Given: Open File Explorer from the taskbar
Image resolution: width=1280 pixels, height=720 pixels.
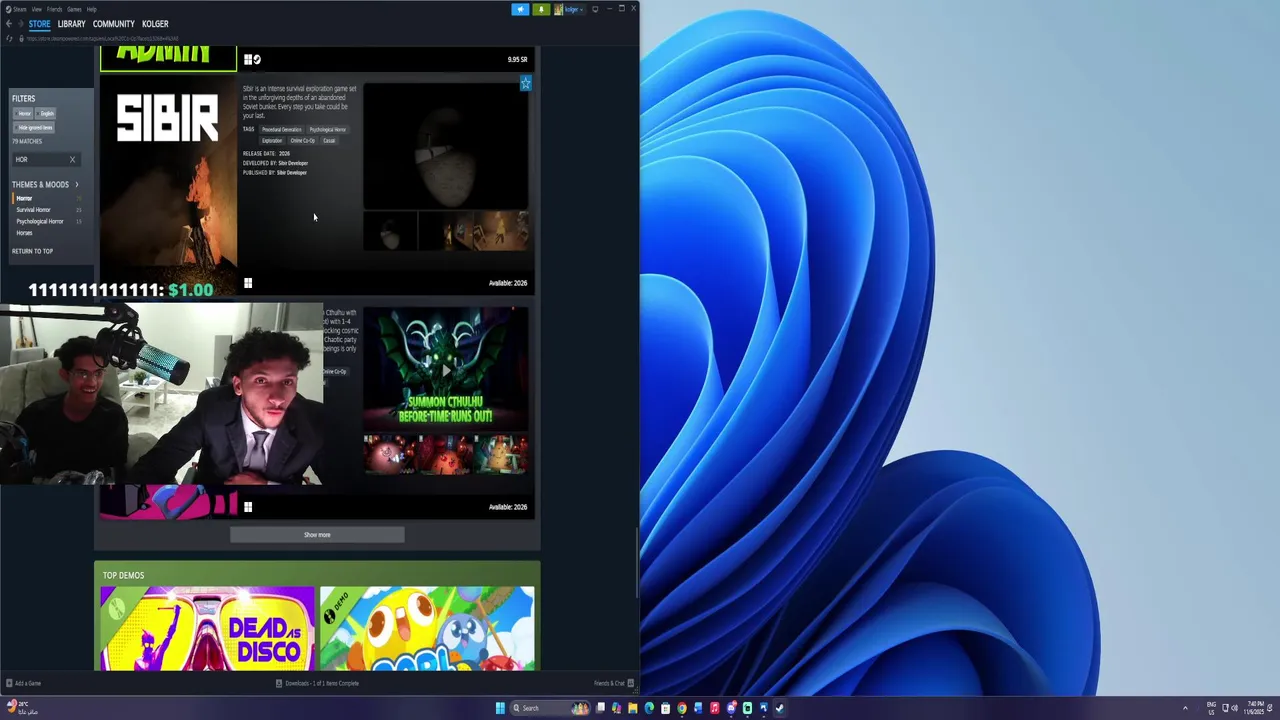Looking at the screenshot, I should click(x=632, y=708).
